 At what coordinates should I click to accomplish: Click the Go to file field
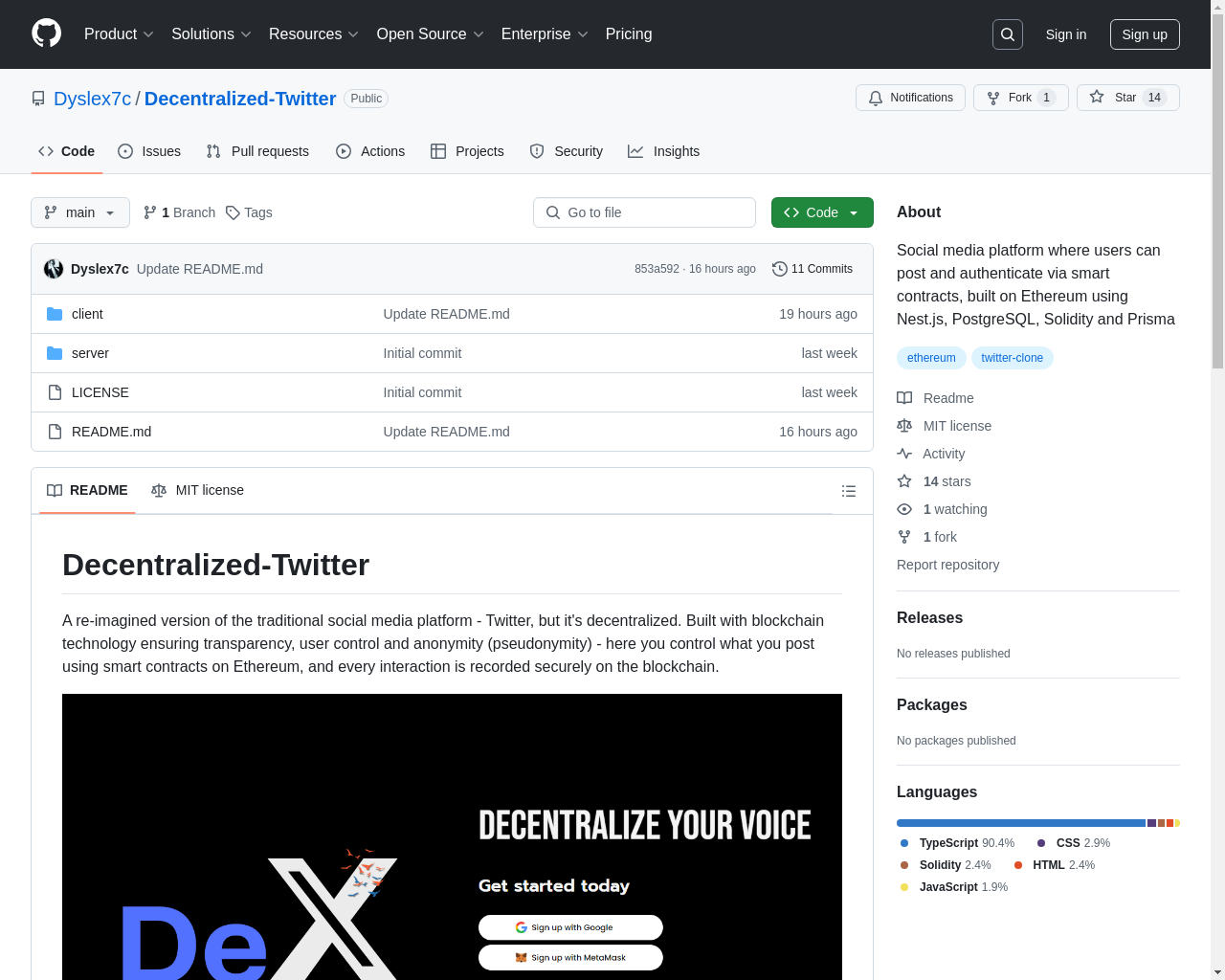pos(644,212)
